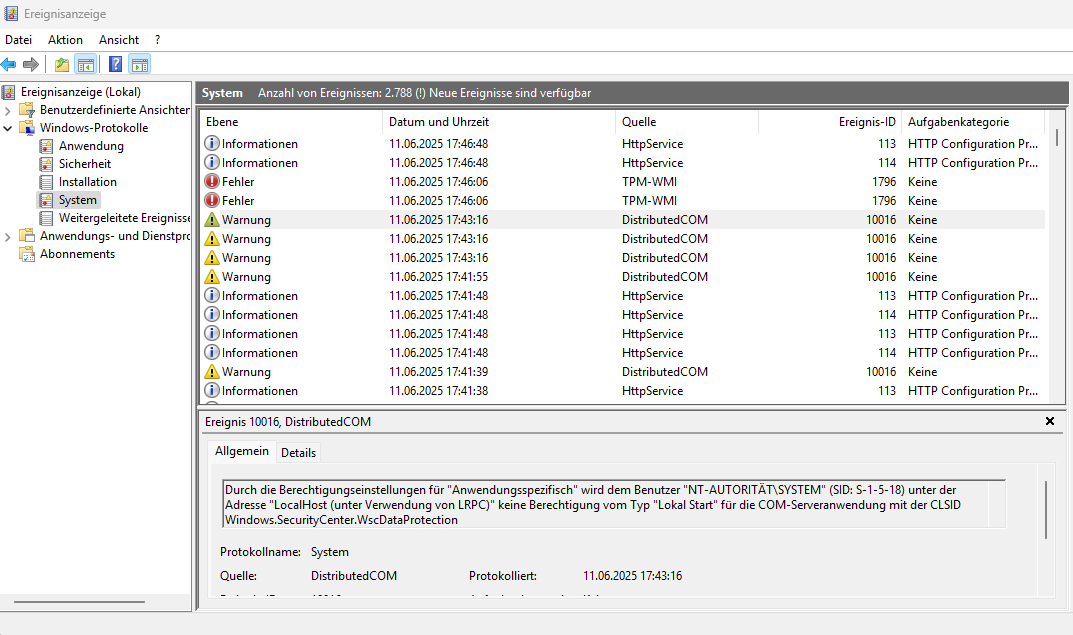Sort by the Quelle column header
The height and width of the screenshot is (635, 1073).
click(x=687, y=122)
